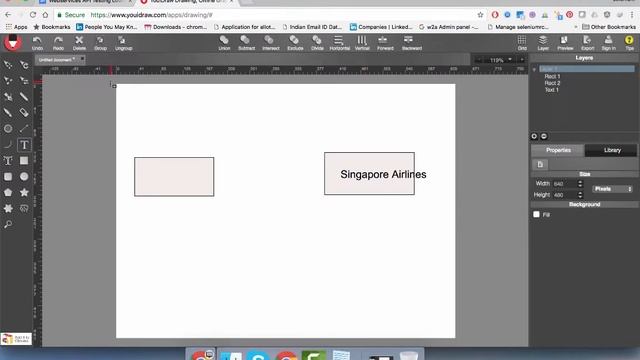
Task: Click the Undo icon in toolbar
Action: click(x=37, y=43)
